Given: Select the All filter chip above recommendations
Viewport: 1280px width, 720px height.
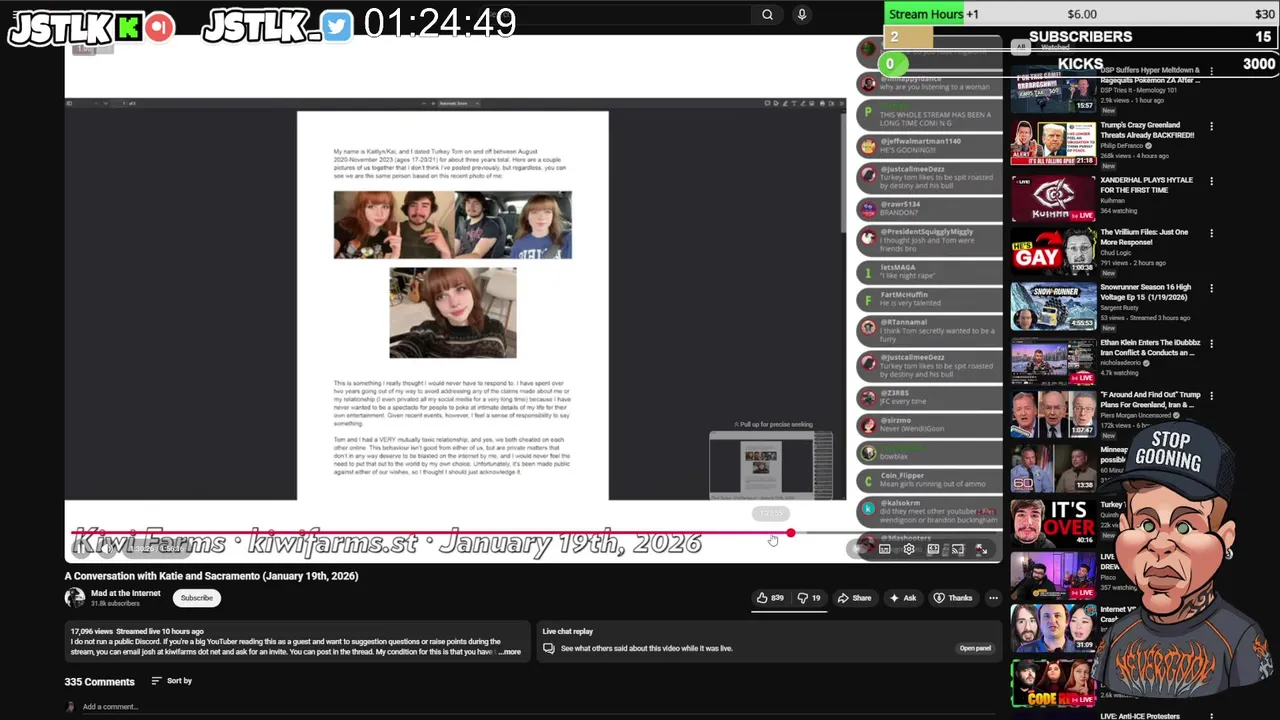Looking at the screenshot, I should 1021,46.
